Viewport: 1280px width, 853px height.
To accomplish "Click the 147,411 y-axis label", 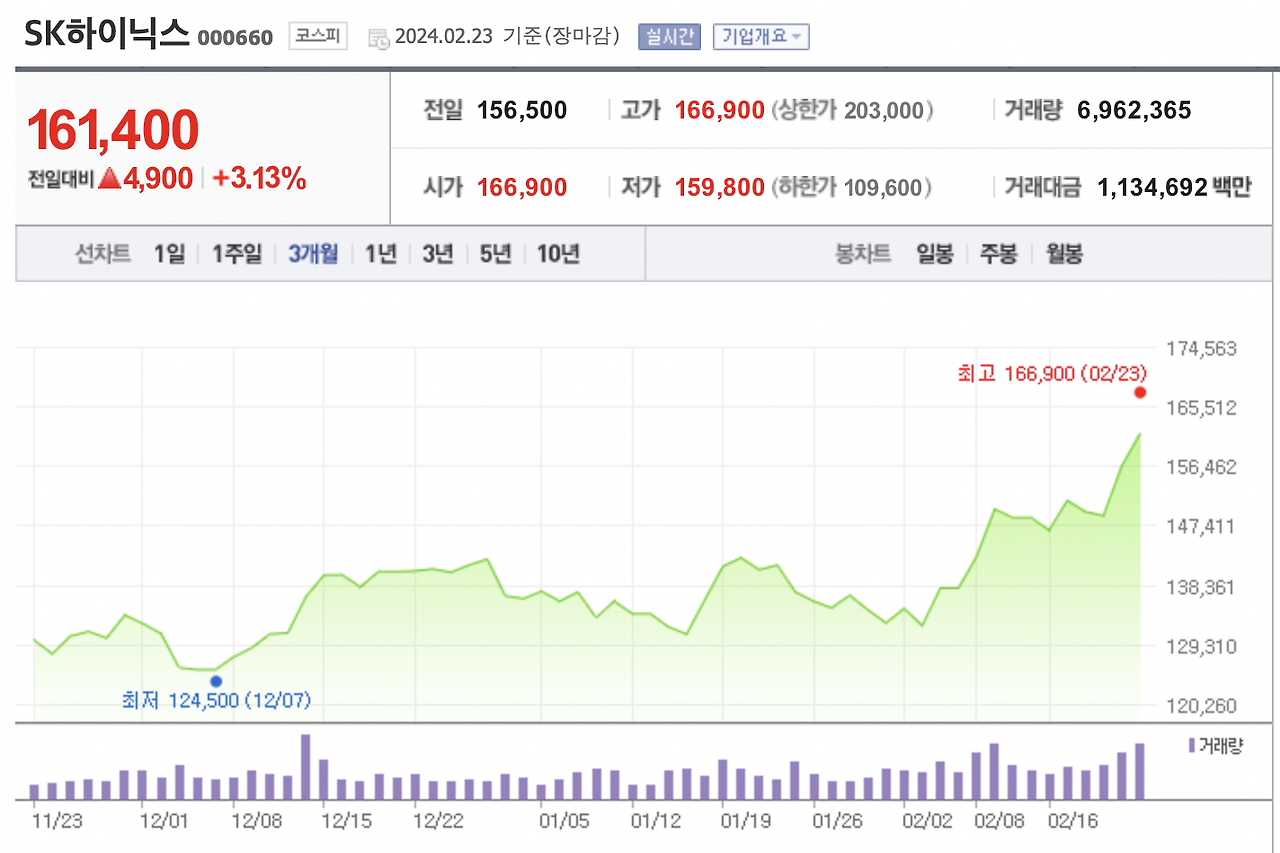I will point(1202,526).
